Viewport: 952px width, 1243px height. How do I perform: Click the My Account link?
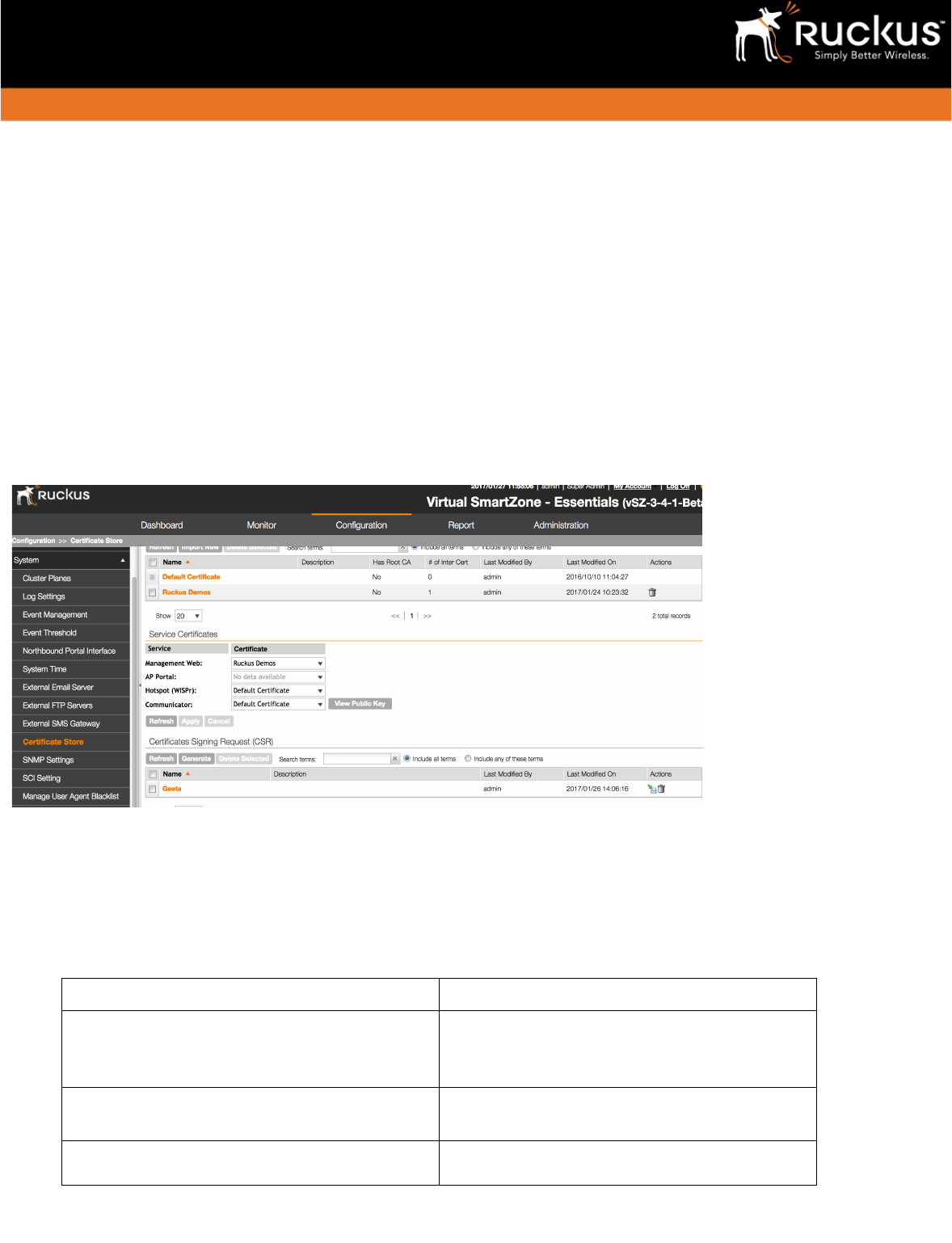(632, 487)
